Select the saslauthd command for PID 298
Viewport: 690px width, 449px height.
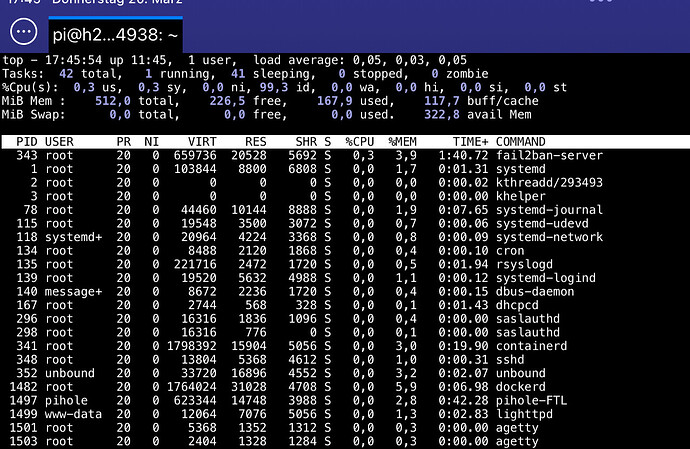[528, 333]
